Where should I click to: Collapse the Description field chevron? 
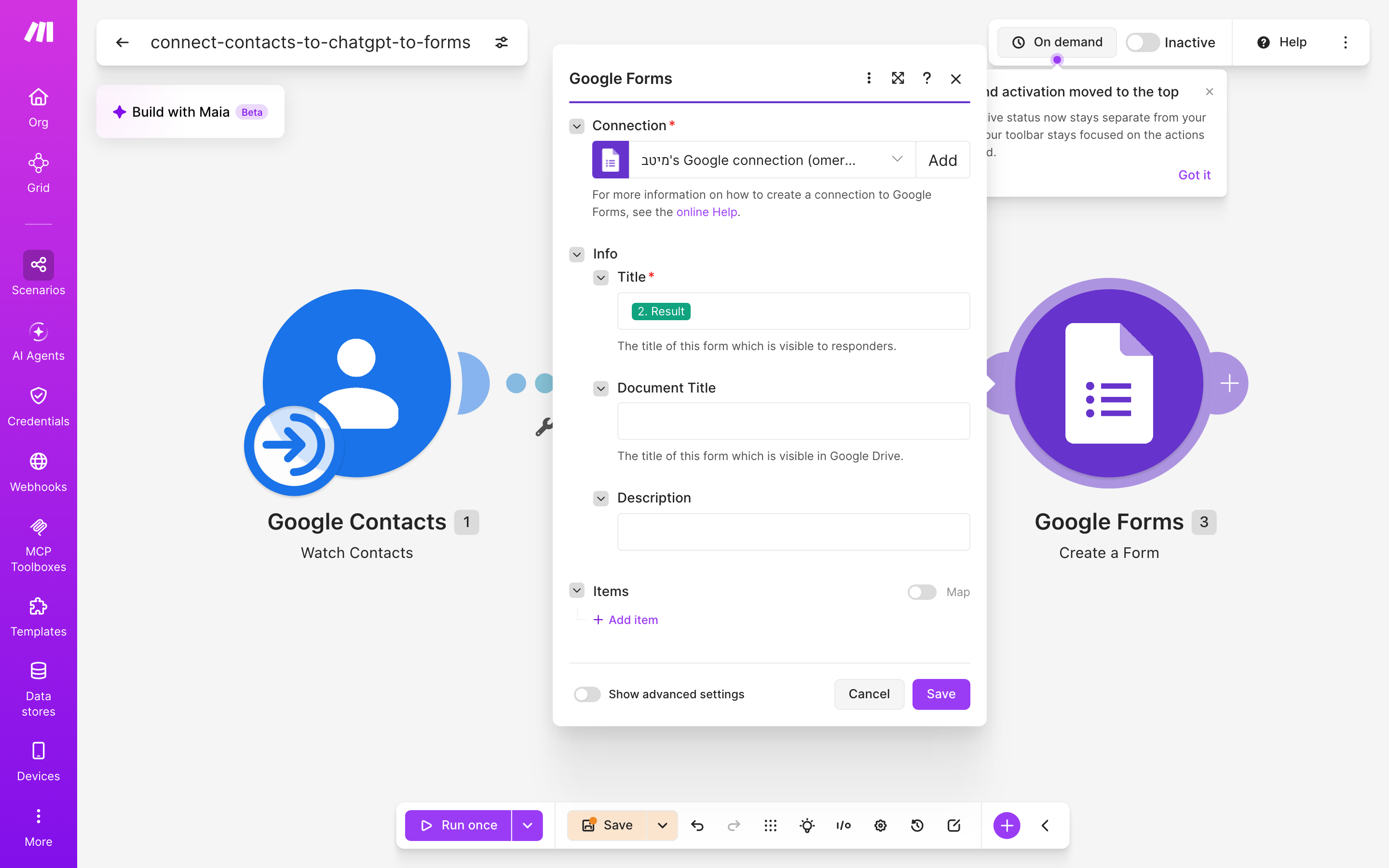601,498
